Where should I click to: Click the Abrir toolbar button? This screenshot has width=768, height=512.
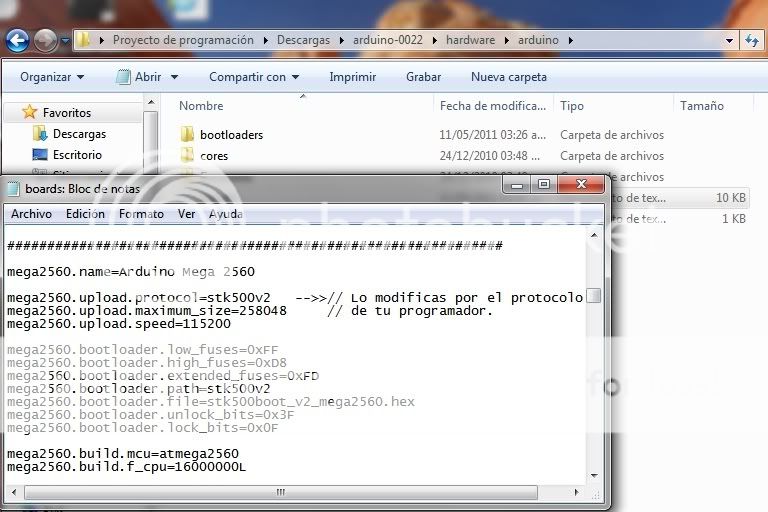(139, 77)
